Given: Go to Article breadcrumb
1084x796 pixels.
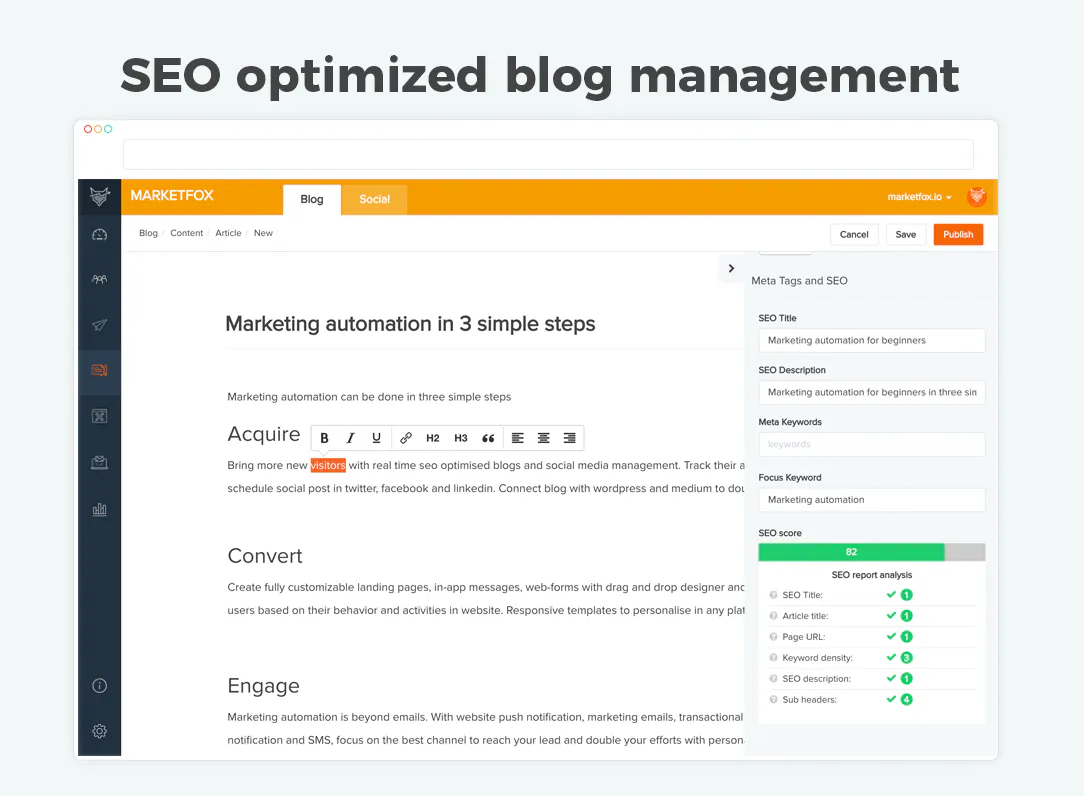Looking at the screenshot, I should point(228,233).
